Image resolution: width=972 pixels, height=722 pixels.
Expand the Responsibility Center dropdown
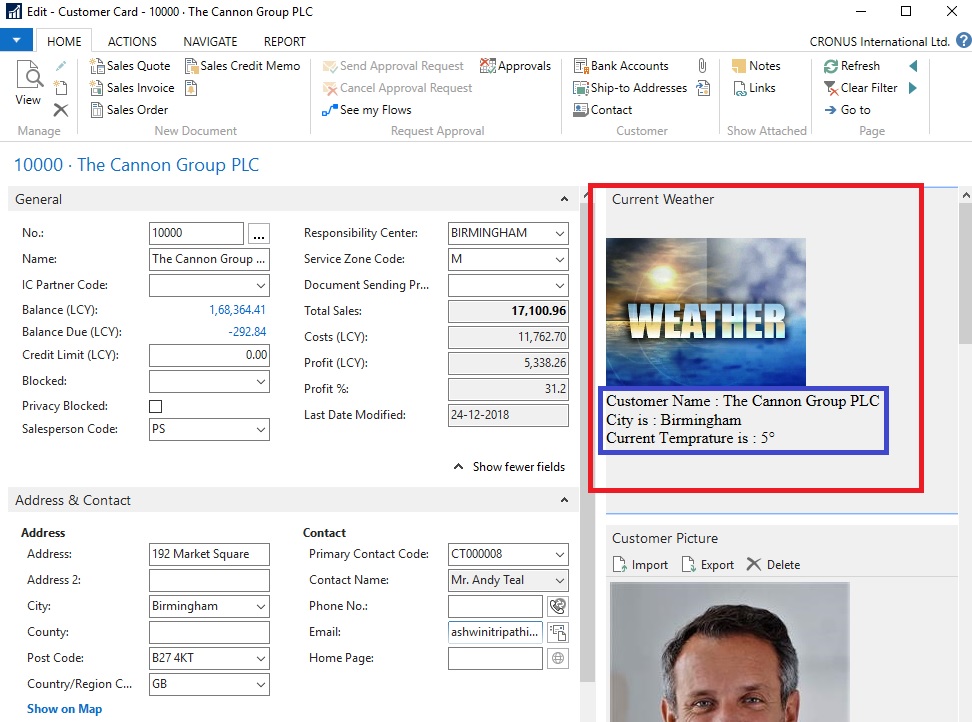pyautogui.click(x=558, y=233)
